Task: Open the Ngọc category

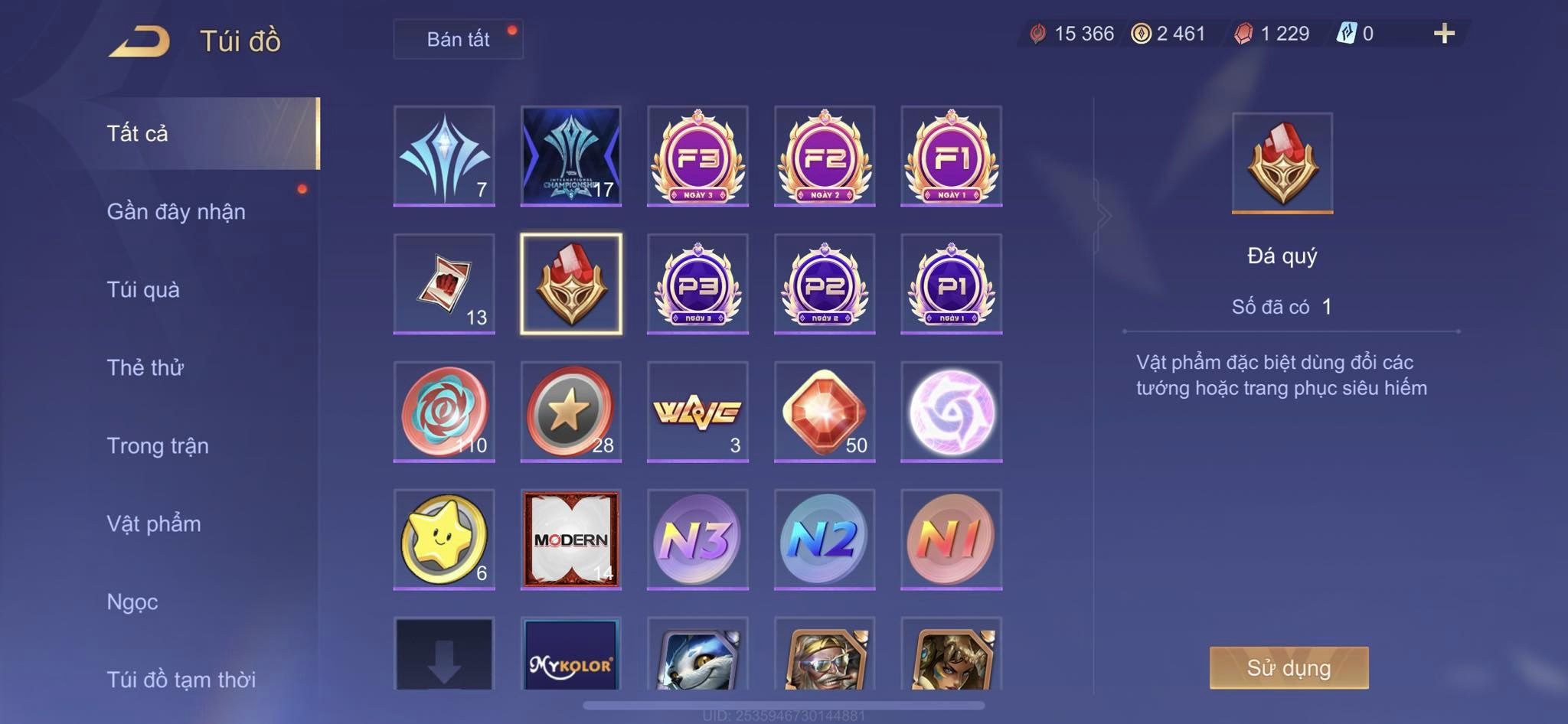Action: pos(132,602)
